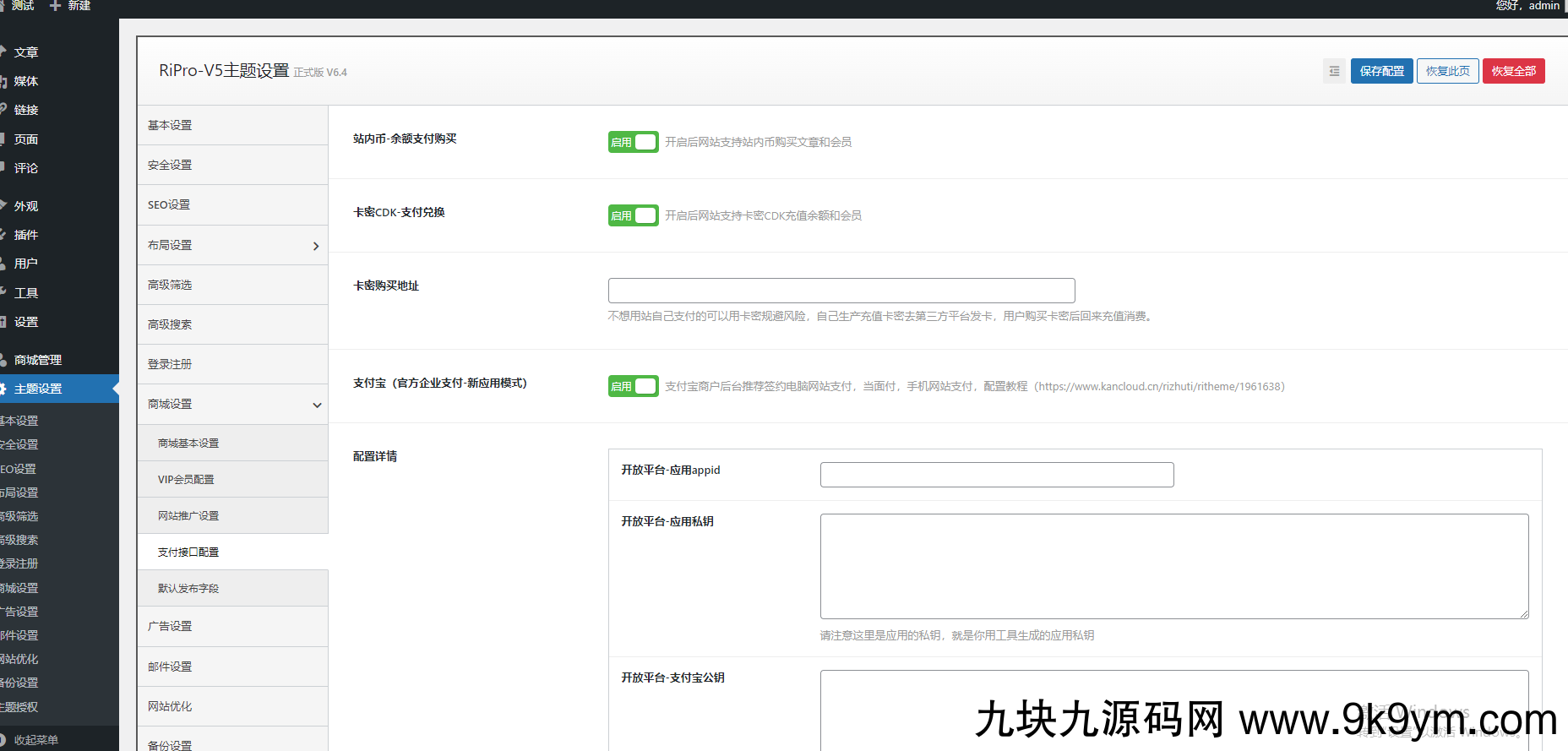1568x751 pixels.
Task: Click the plus icon next to 新建
Action: click(x=56, y=6)
